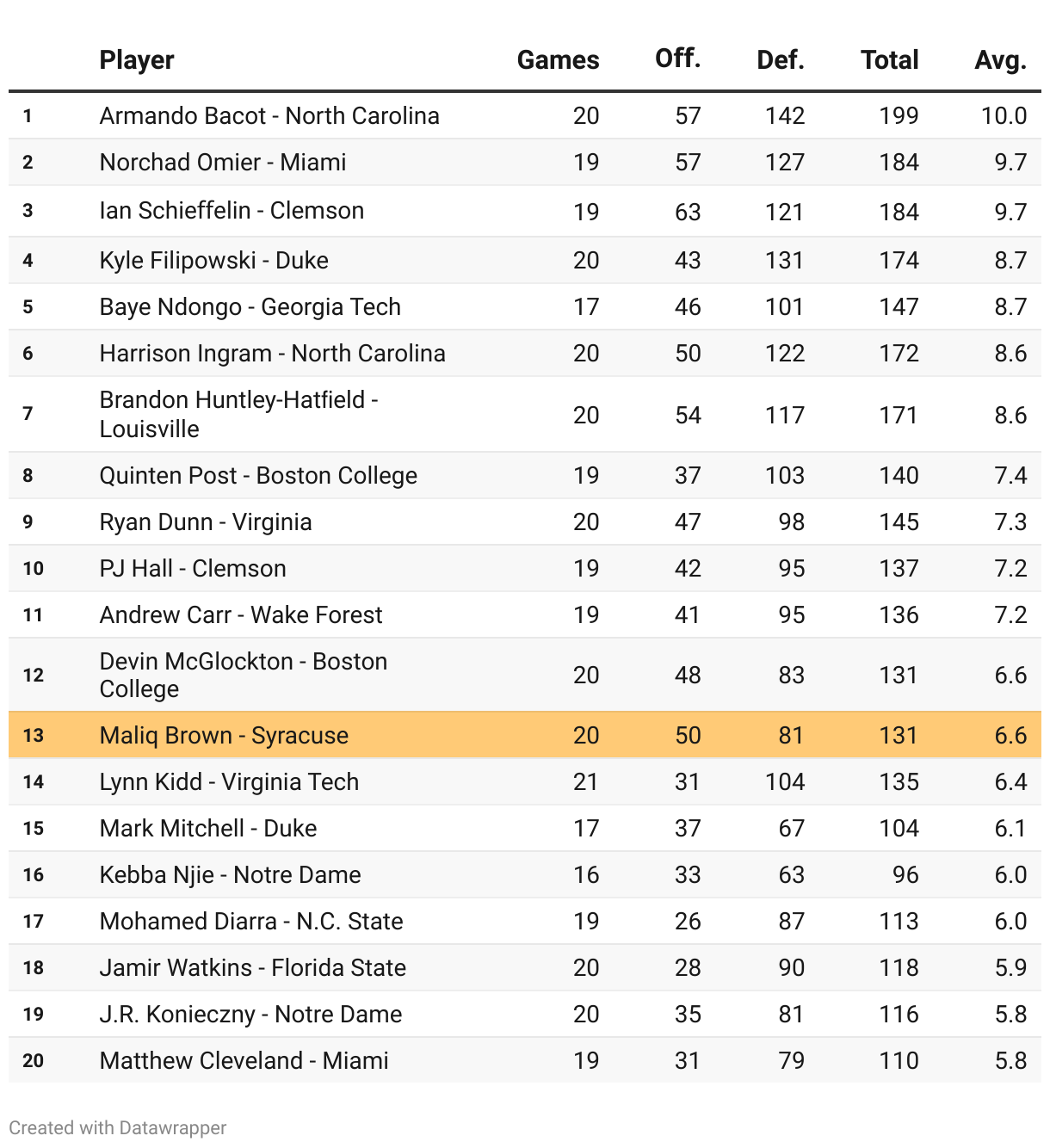Open the Created with Datawrapper link
The width and height of the screenshot is (1050, 1148).
click(x=118, y=1127)
